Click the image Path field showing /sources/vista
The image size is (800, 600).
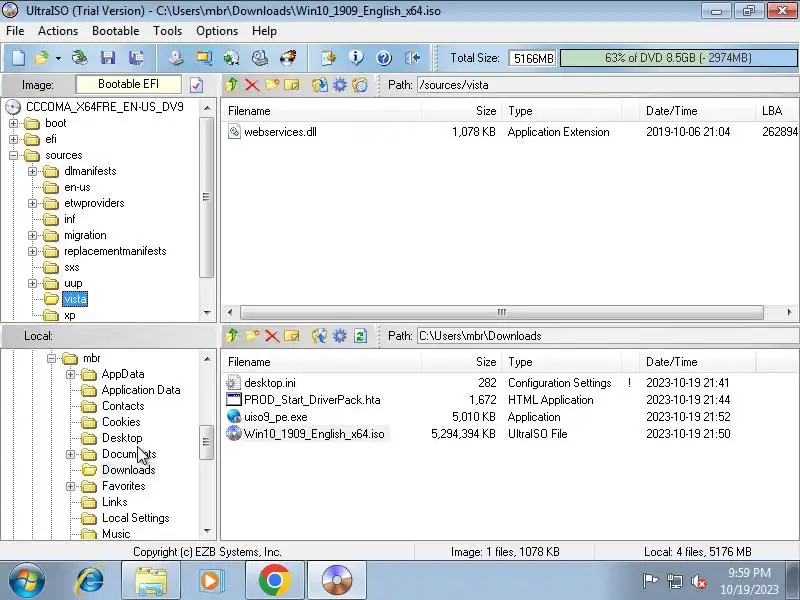point(607,85)
